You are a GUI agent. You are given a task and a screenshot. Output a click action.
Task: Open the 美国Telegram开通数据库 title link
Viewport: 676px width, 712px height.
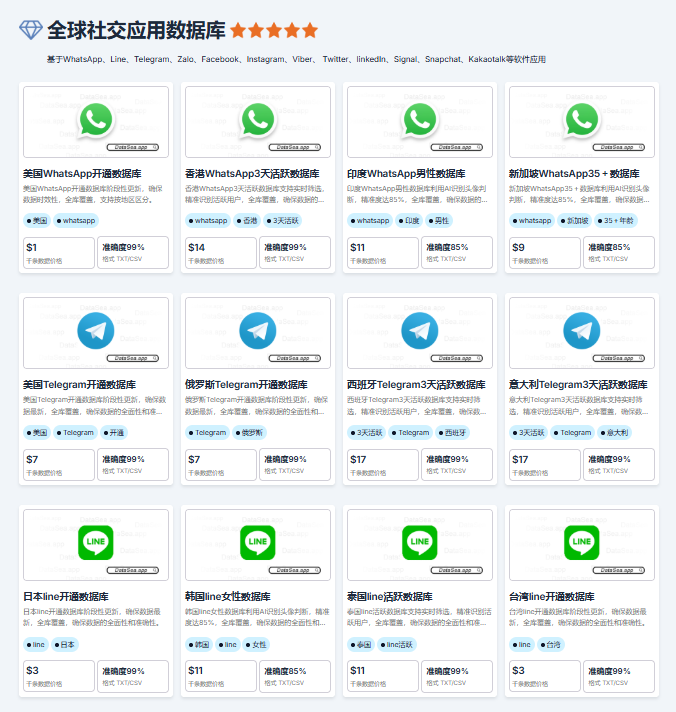[x=79, y=385]
